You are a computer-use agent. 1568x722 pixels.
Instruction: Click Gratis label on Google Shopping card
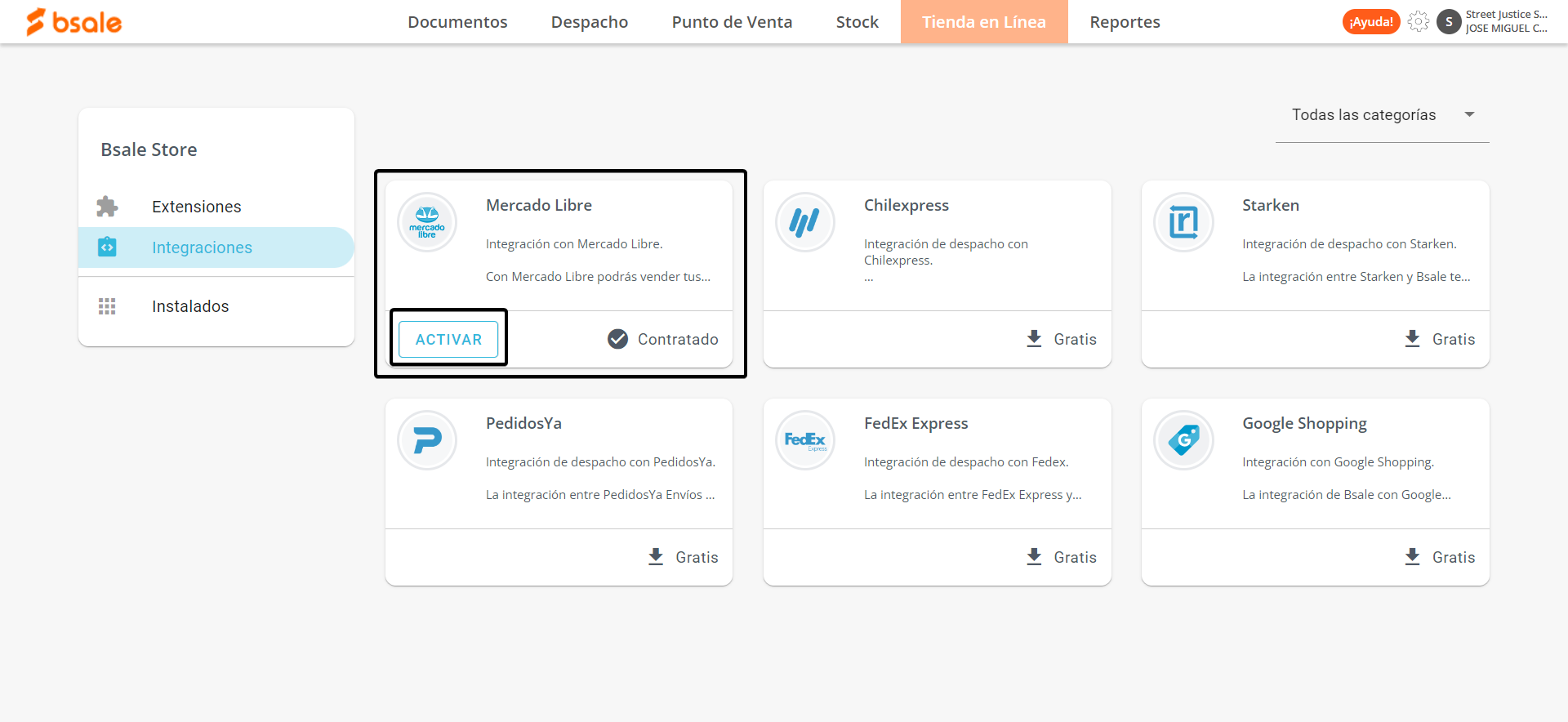click(x=1454, y=557)
